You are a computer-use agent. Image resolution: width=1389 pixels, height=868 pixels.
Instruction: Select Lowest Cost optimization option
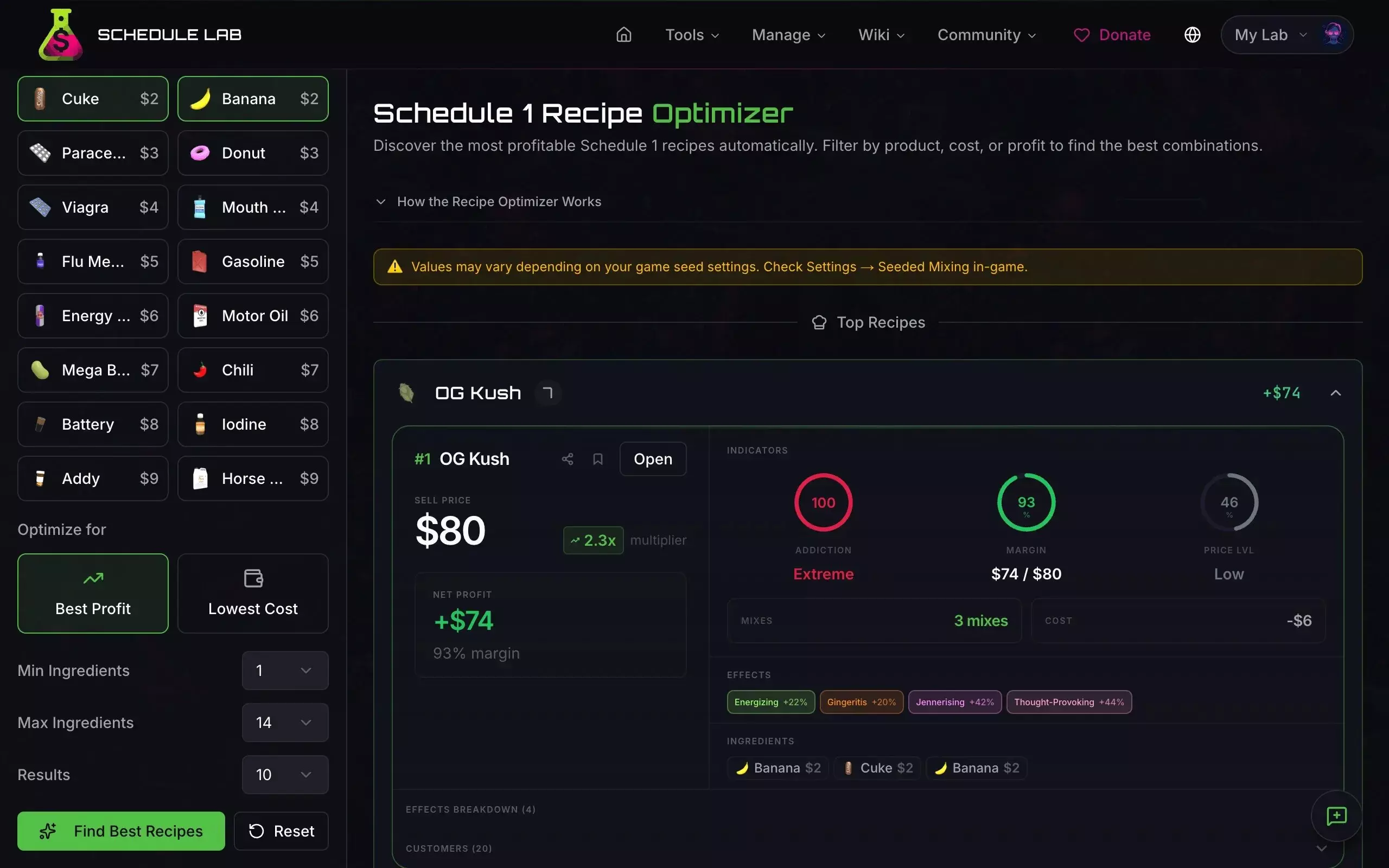click(252, 593)
